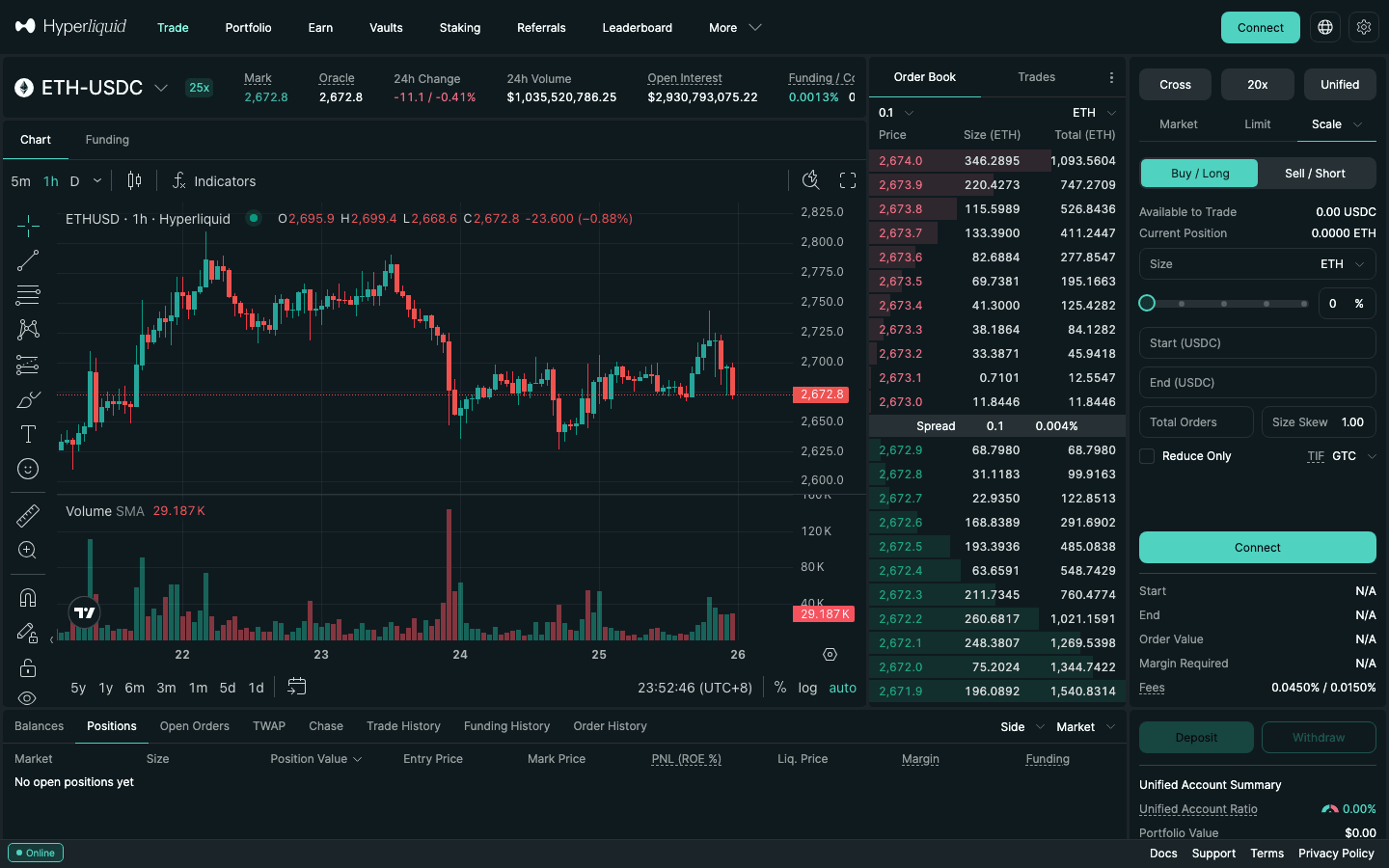Open order book three-dot options menu
This screenshot has height=868, width=1389.
tap(1111, 77)
